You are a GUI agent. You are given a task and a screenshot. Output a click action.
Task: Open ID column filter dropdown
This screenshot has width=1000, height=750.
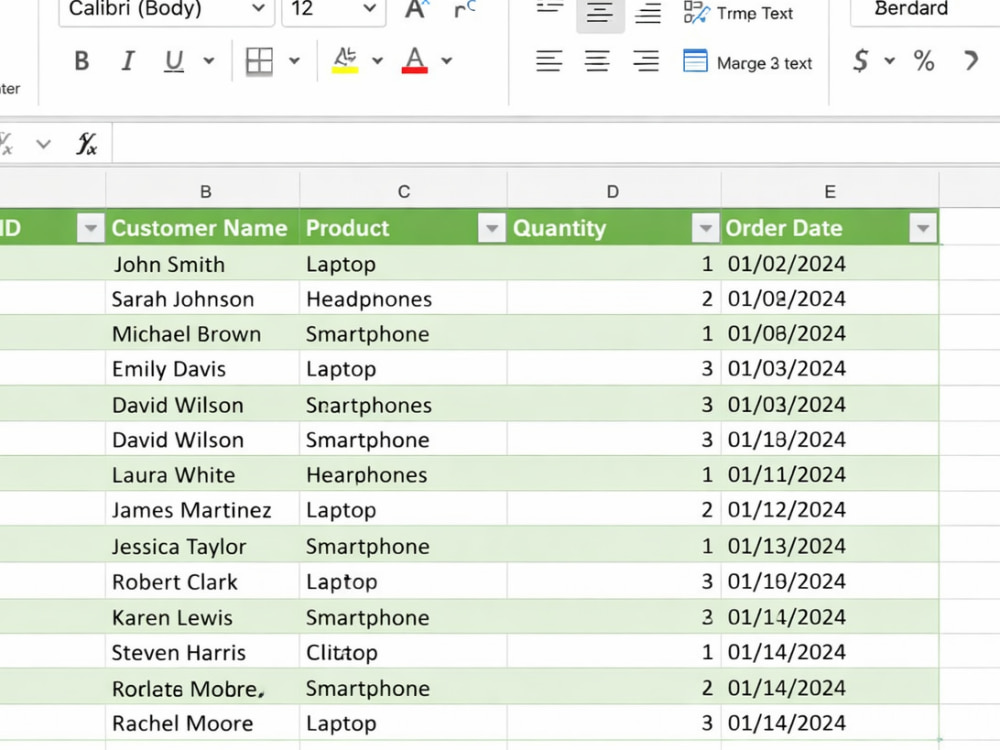90,228
